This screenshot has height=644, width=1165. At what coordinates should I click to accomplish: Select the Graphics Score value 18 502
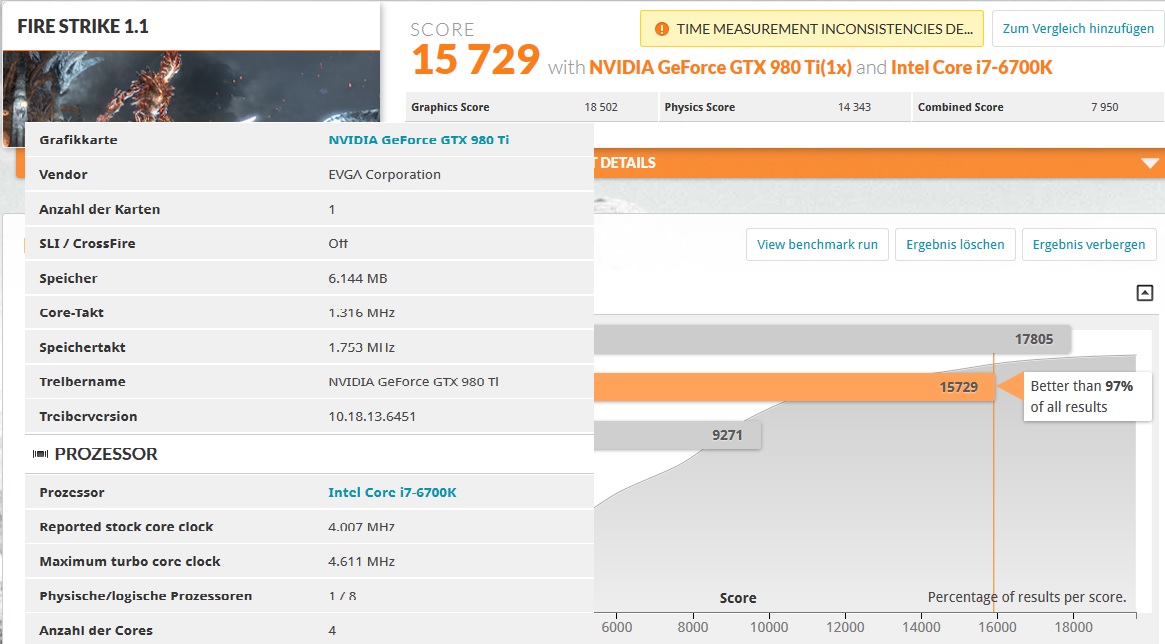[601, 107]
